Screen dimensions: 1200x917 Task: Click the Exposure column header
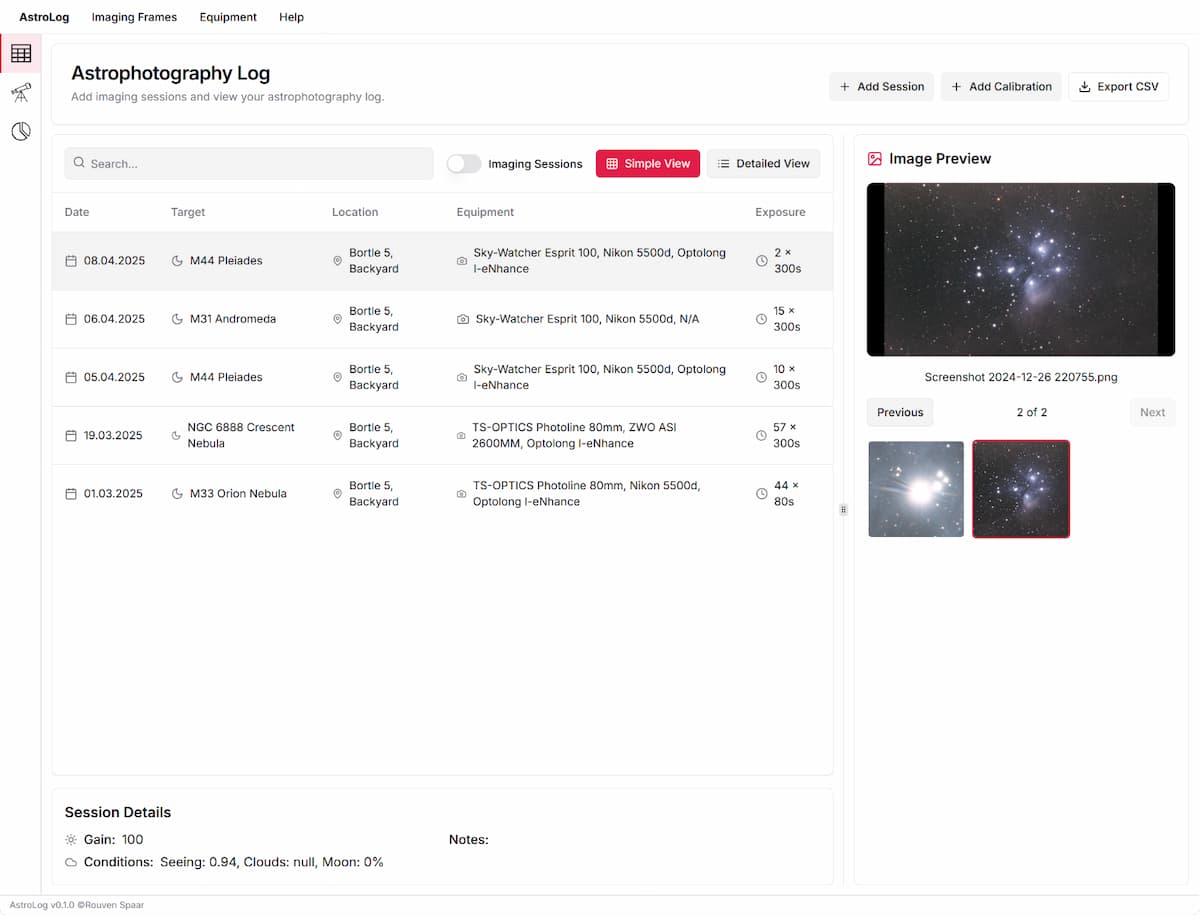(x=780, y=212)
